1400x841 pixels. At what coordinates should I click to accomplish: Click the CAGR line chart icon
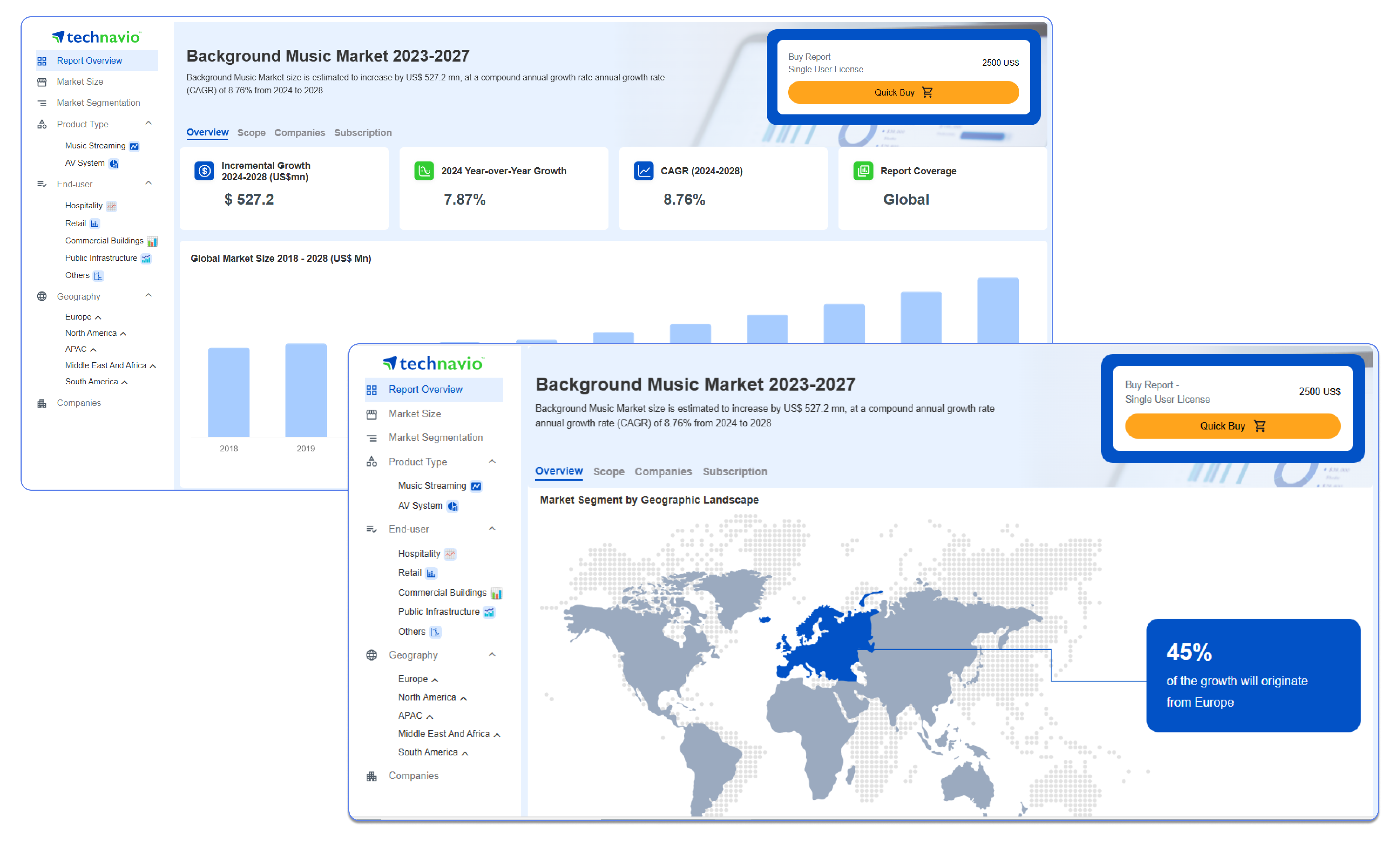pyautogui.click(x=643, y=171)
